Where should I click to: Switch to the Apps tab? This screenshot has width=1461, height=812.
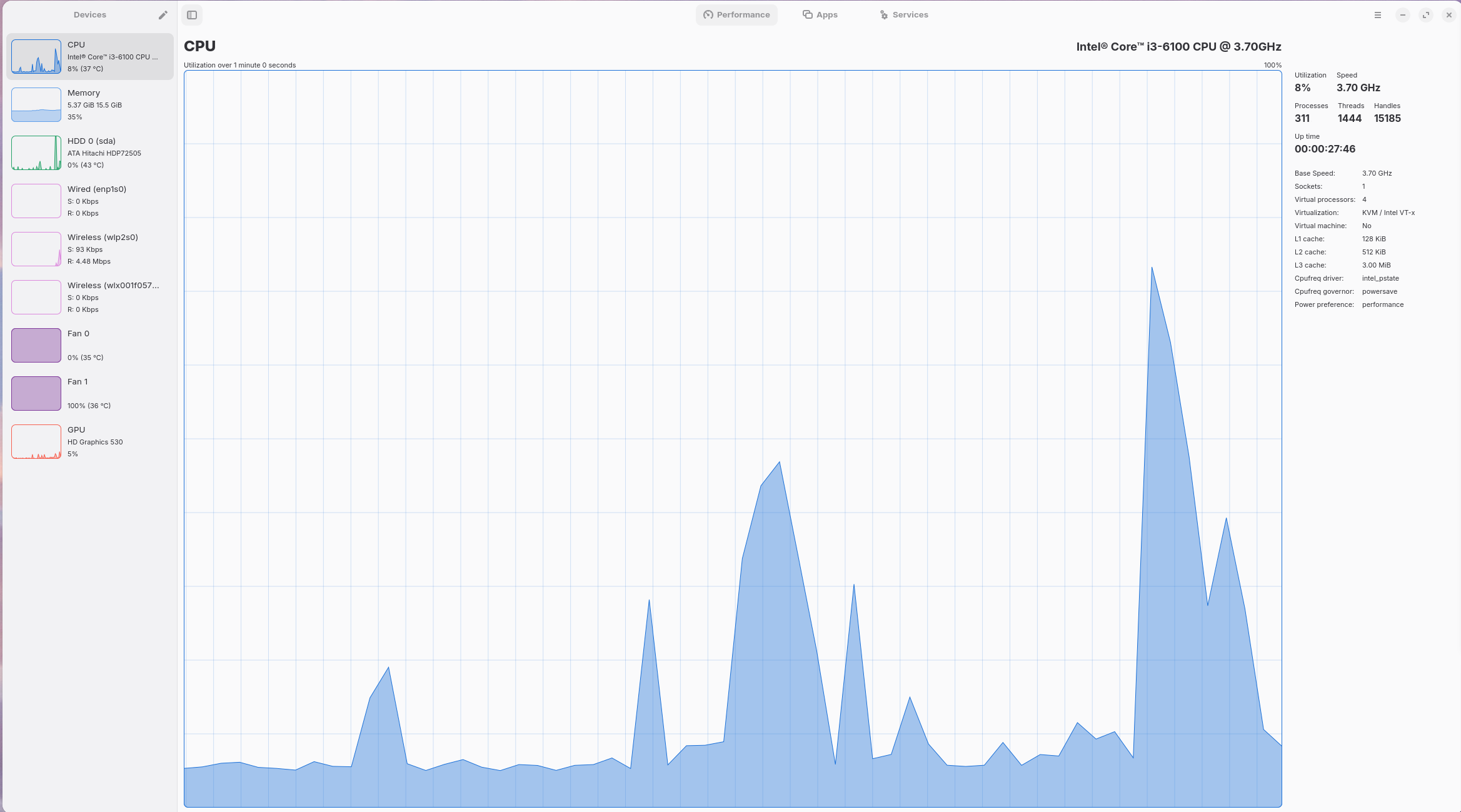pyautogui.click(x=820, y=15)
